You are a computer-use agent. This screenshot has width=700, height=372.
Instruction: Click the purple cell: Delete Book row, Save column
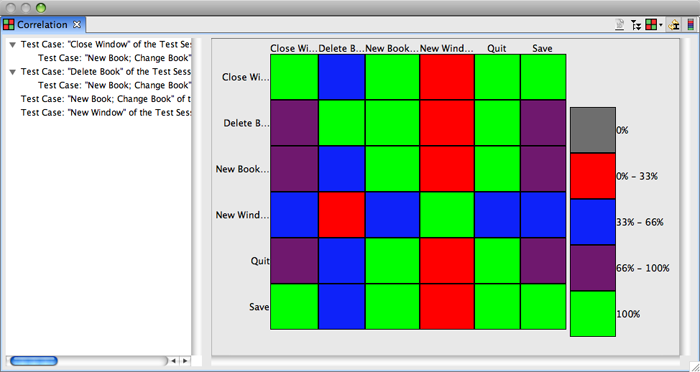pyautogui.click(x=543, y=123)
